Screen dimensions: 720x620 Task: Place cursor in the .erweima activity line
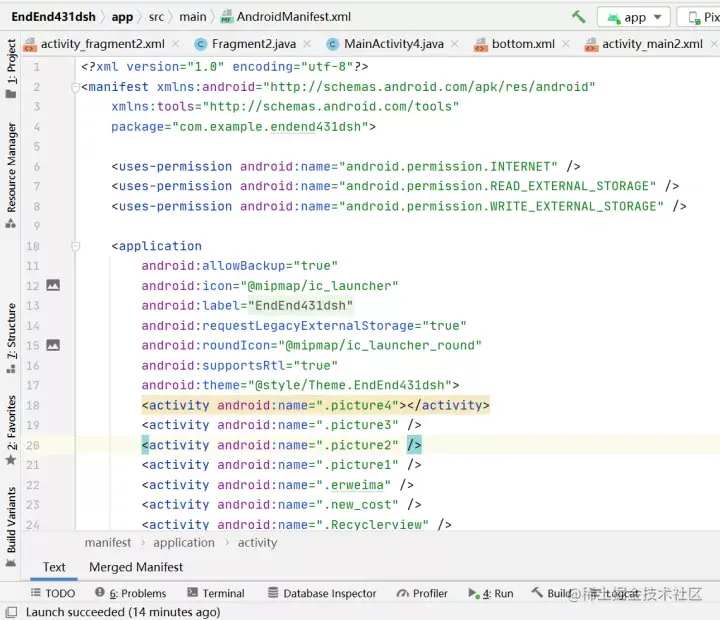[278, 485]
